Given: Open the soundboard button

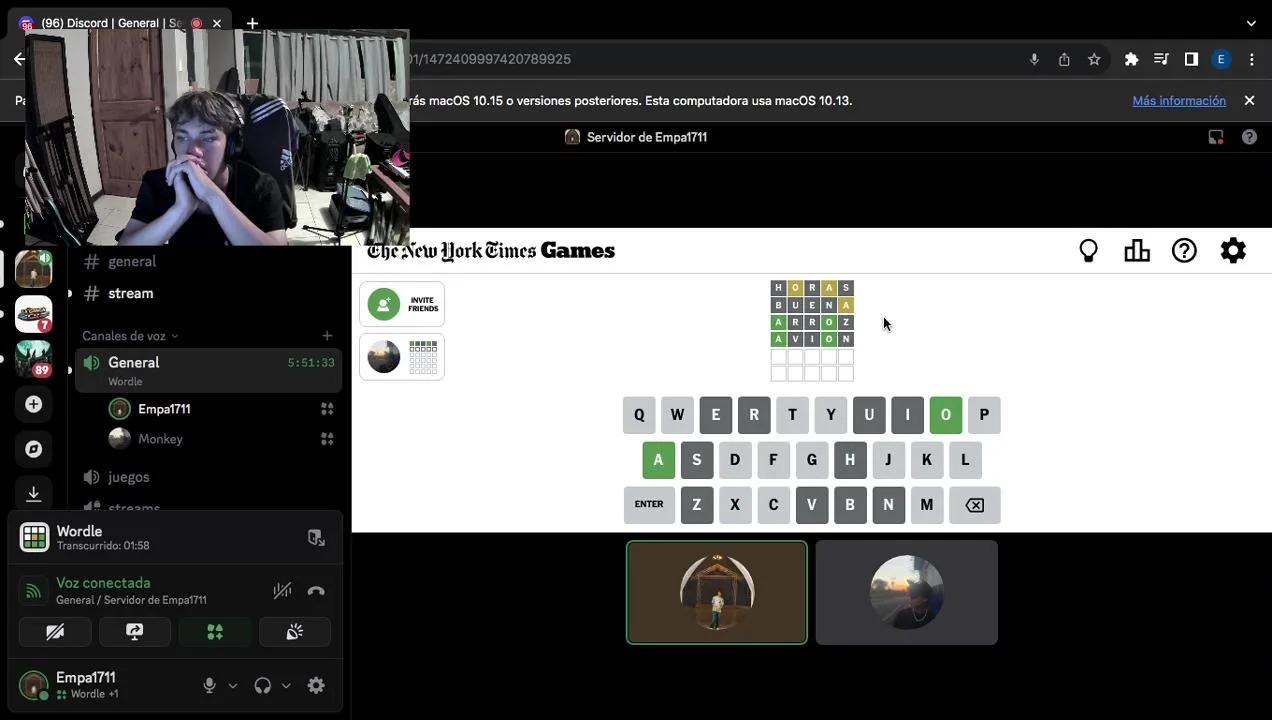Looking at the screenshot, I should point(295,632).
